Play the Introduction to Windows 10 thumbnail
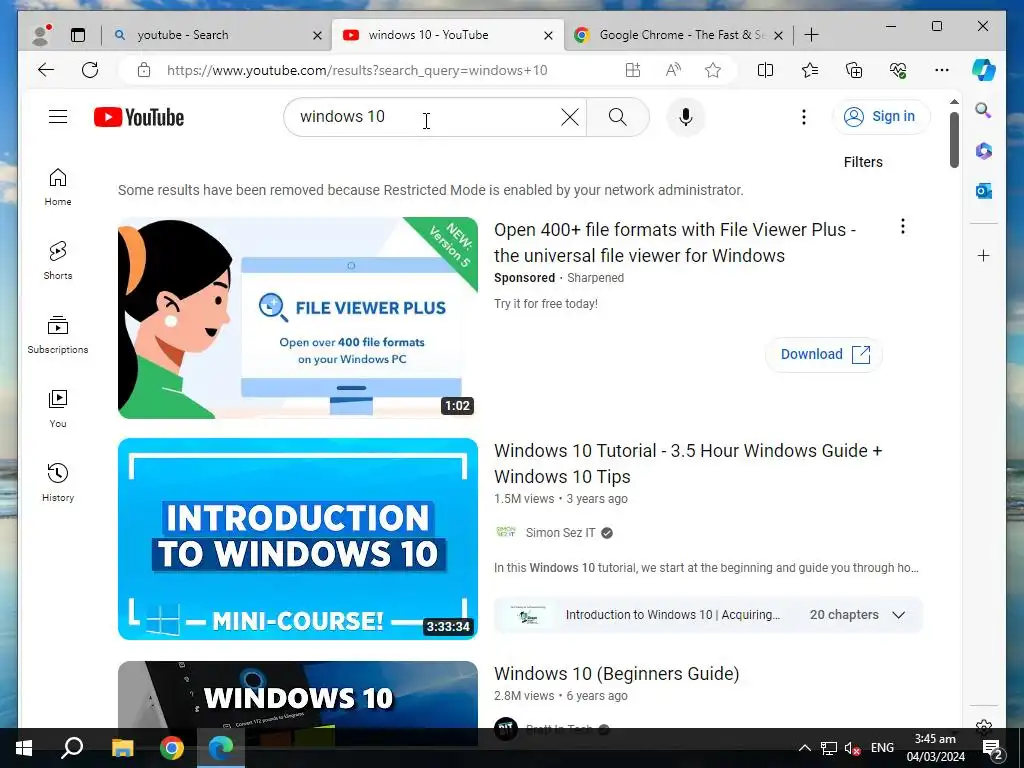1024x768 pixels. pyautogui.click(x=298, y=539)
